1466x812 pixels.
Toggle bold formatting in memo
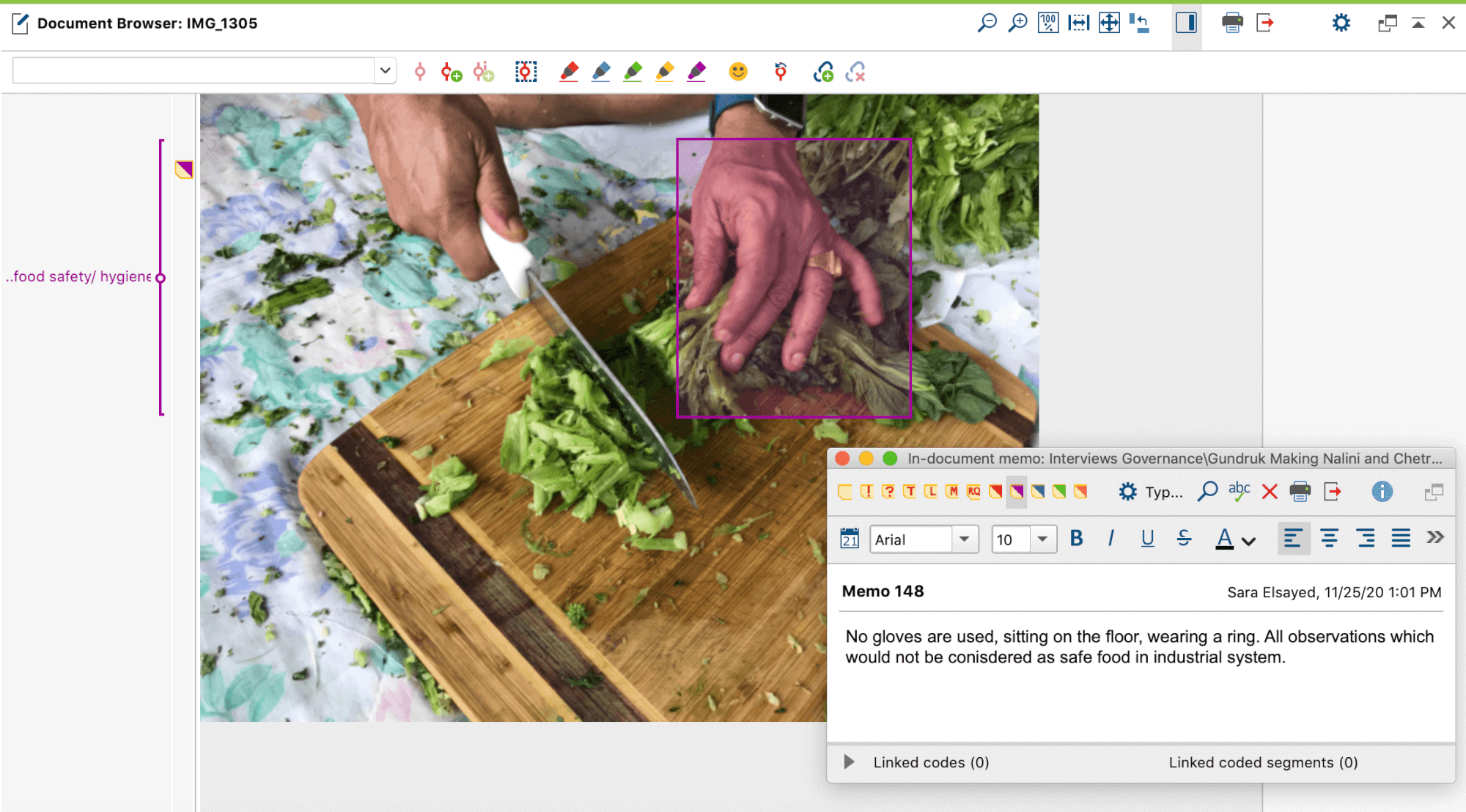point(1076,539)
